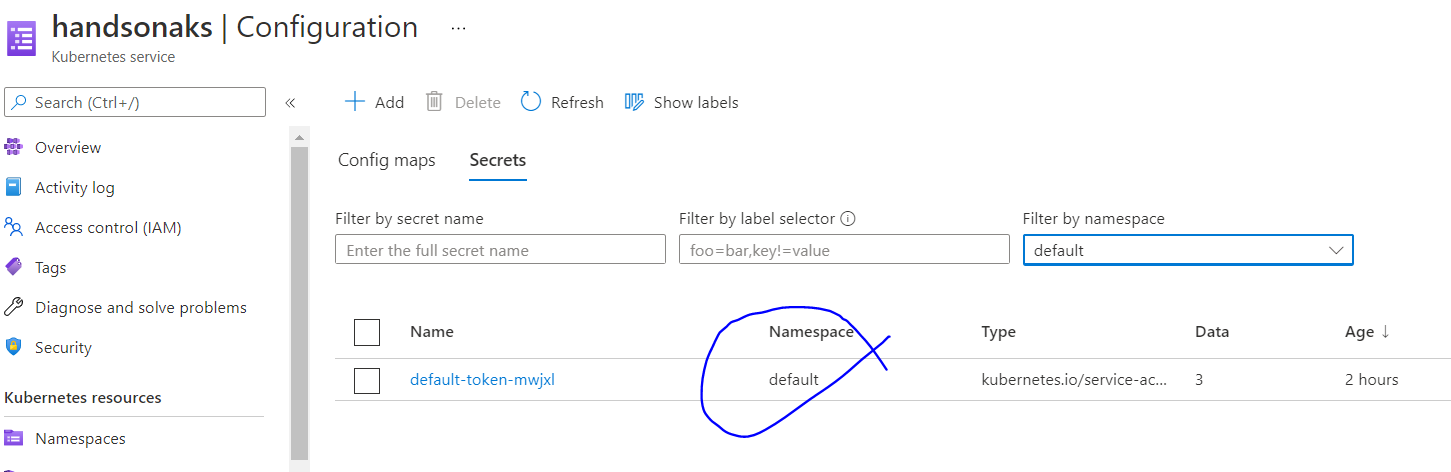Open the default-token-mwjxl secret link
Image resolution: width=1451 pixels, height=472 pixels.
point(482,380)
